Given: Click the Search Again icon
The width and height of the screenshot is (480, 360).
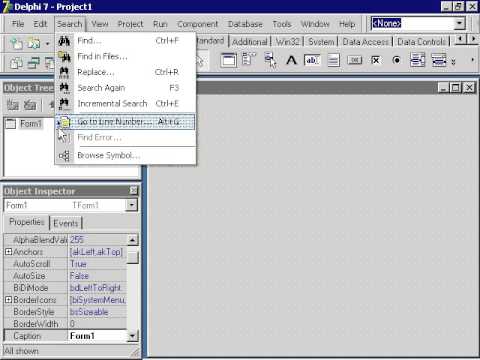Looking at the screenshot, I should (64, 88).
